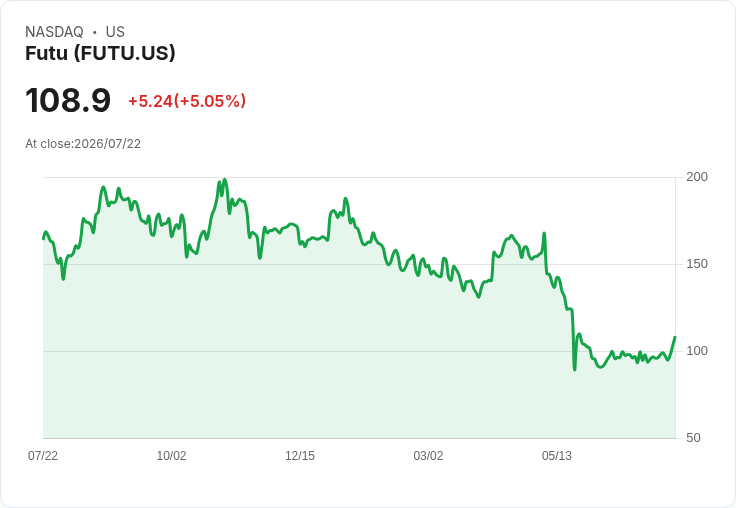Click the 03/02 date on x-axis
Viewport: 736px width, 508px height.
tap(428, 456)
